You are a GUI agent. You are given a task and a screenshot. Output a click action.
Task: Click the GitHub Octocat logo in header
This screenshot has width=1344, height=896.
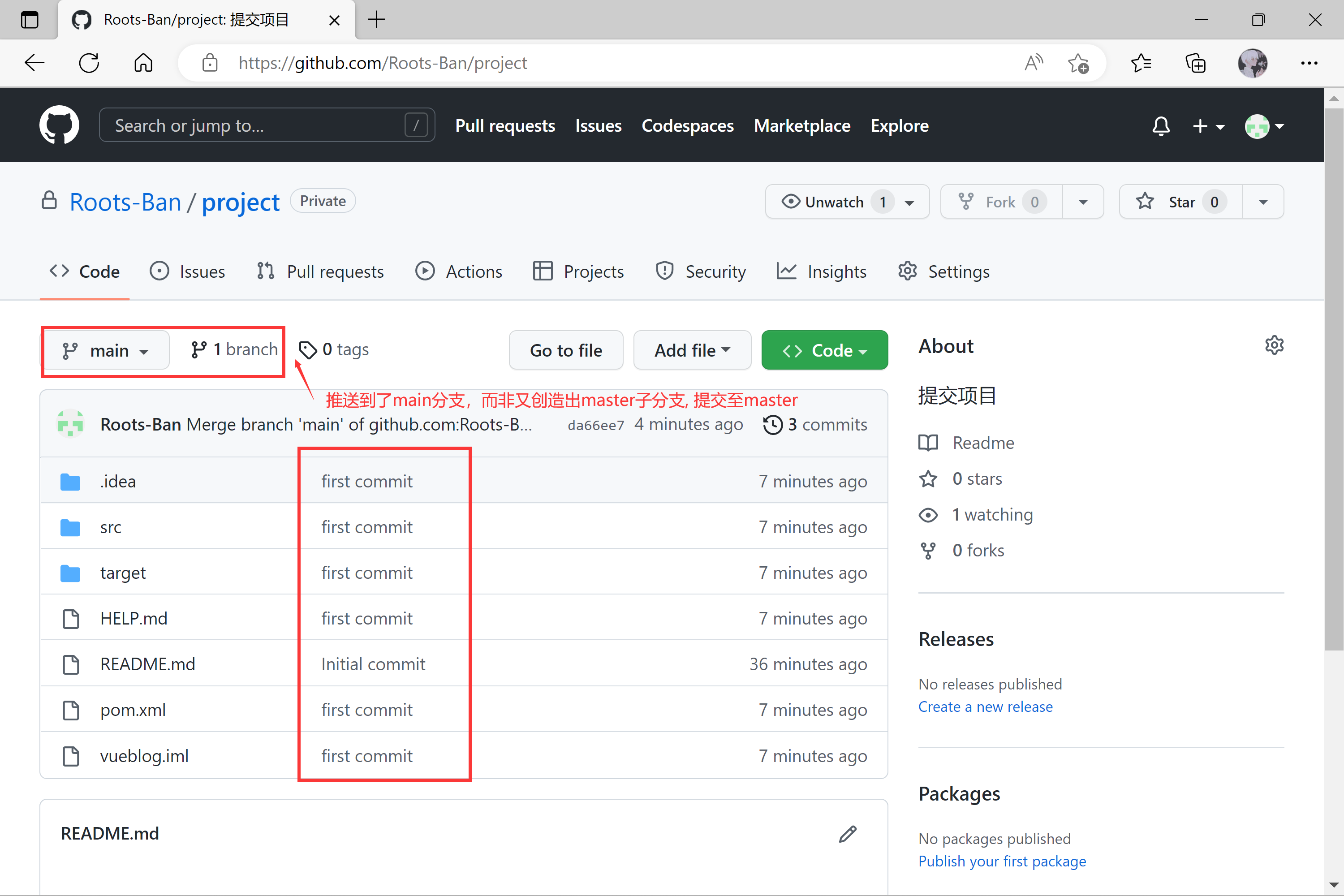click(59, 125)
